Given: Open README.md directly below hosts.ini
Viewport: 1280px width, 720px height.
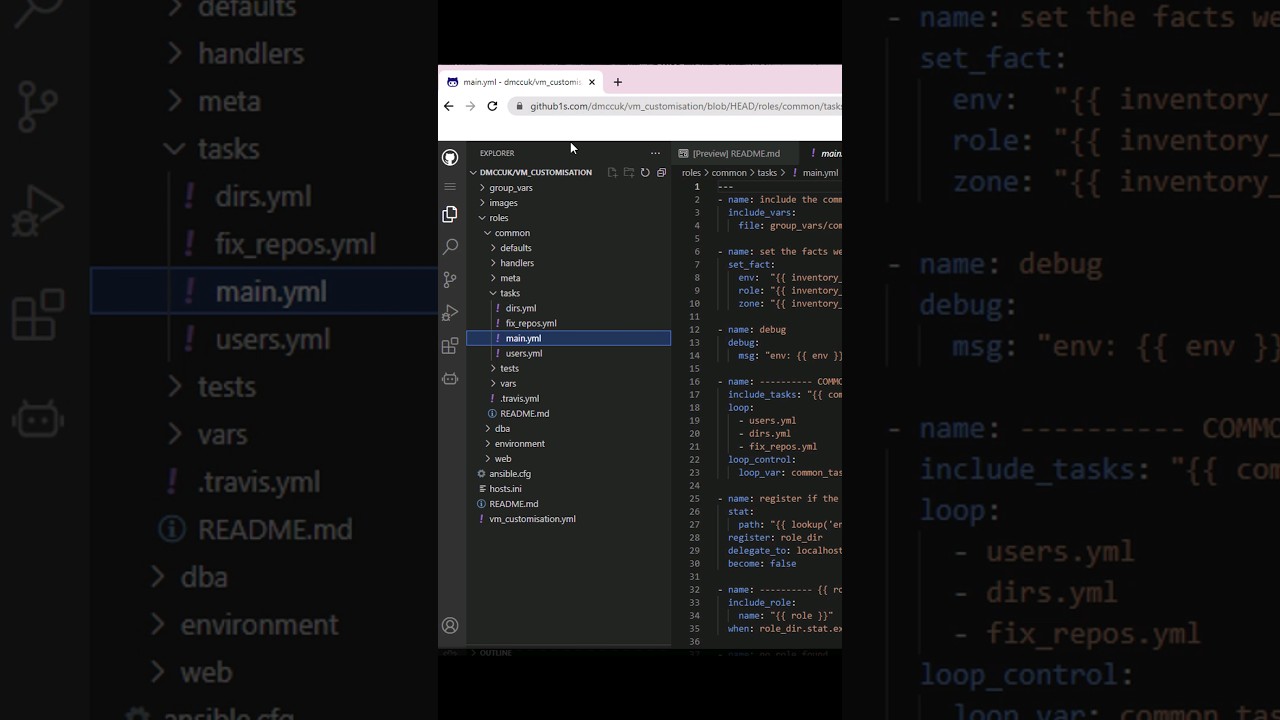Looking at the screenshot, I should click(513, 503).
